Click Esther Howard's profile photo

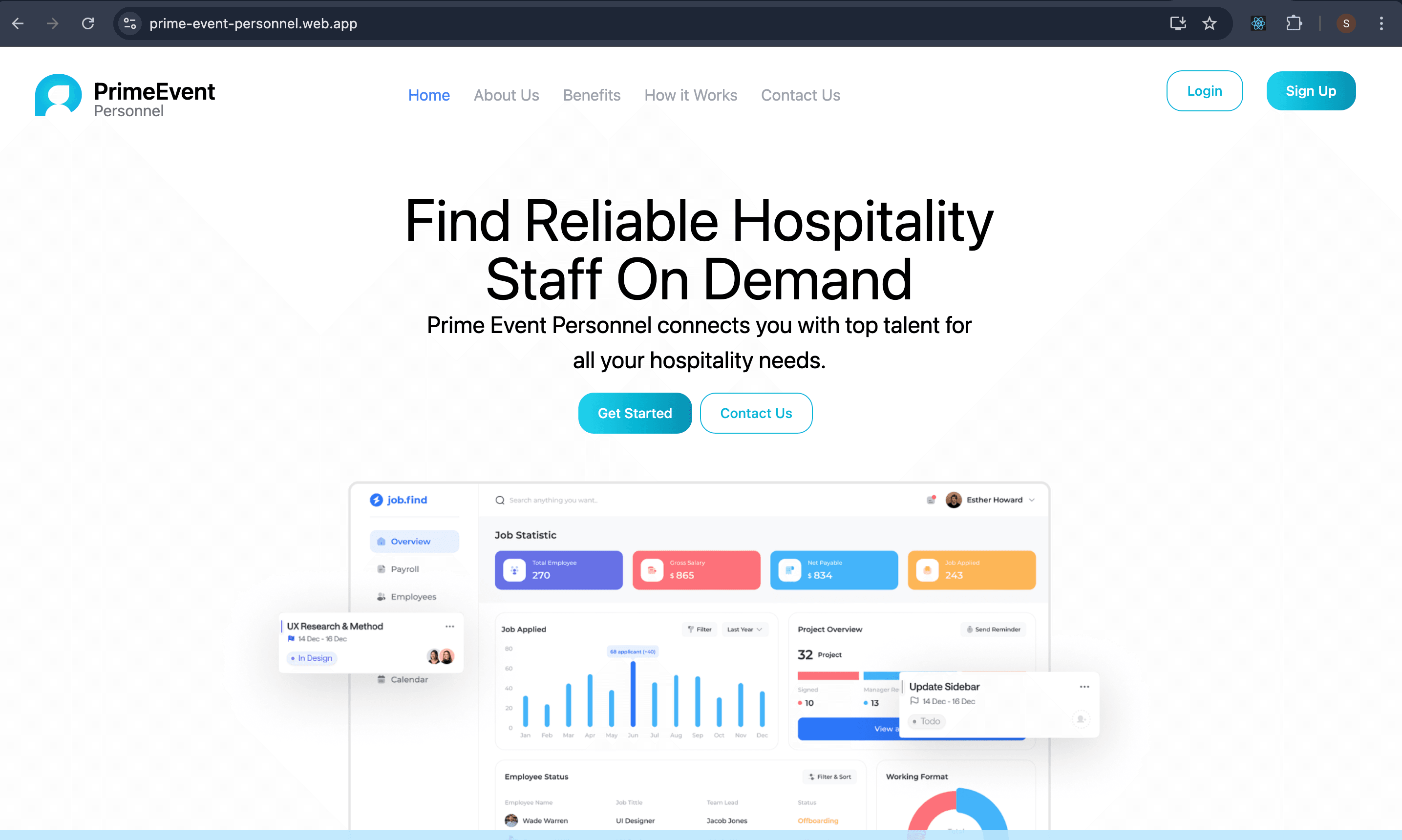point(954,500)
